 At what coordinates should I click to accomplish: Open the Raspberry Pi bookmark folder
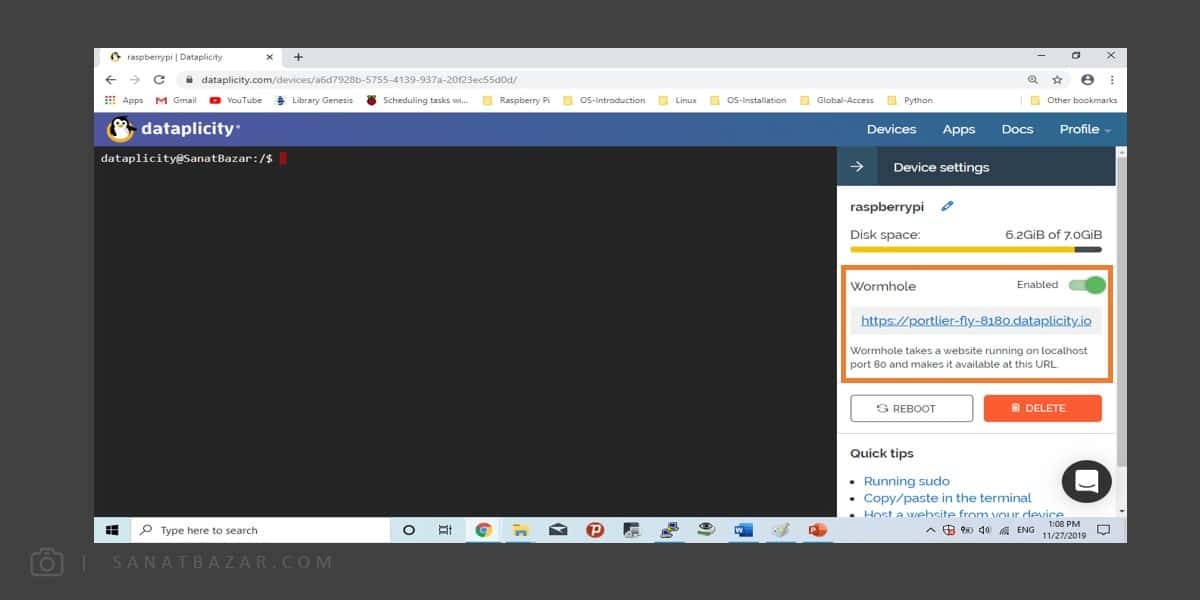pyautogui.click(x=516, y=100)
